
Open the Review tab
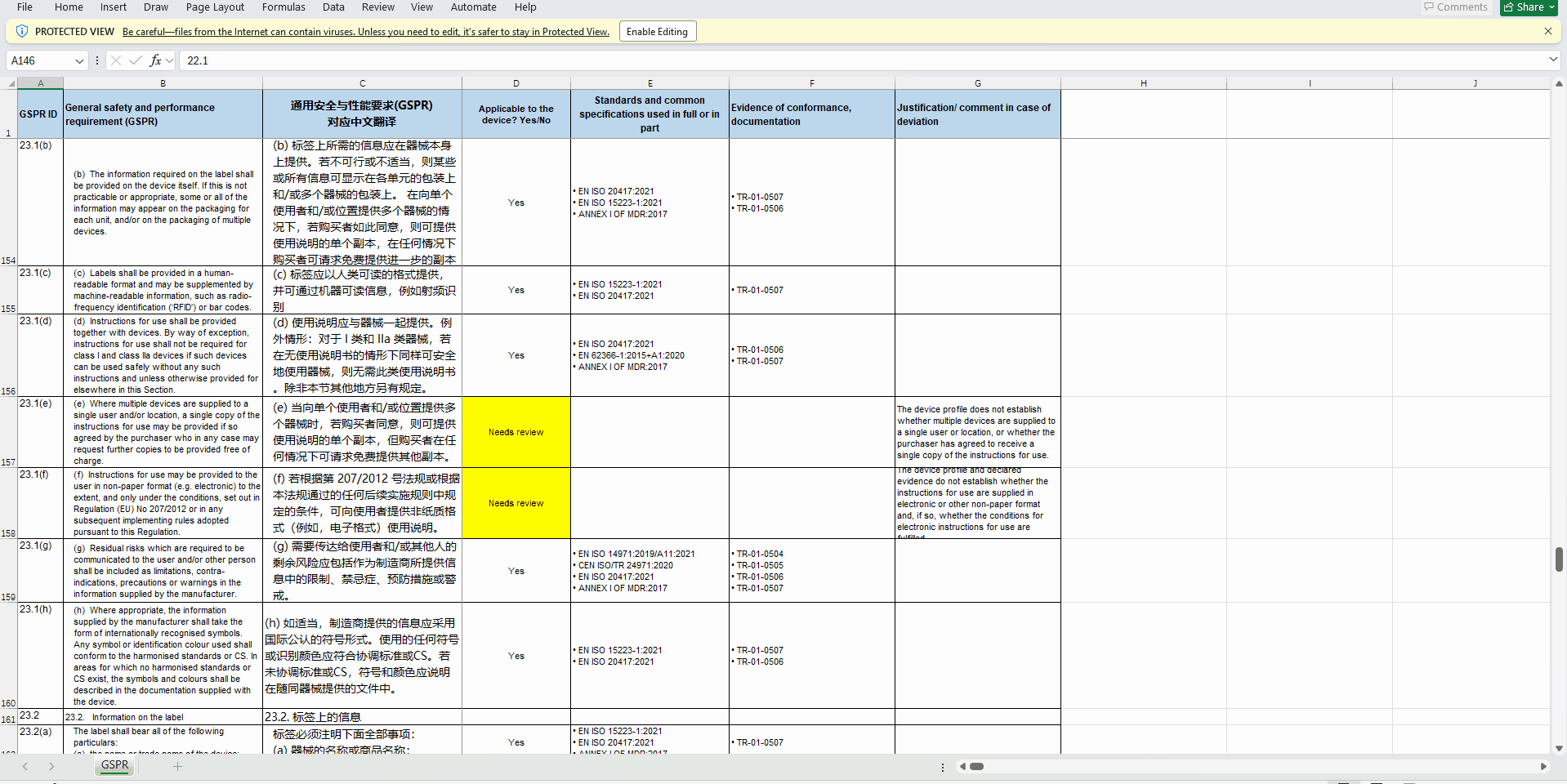(x=378, y=7)
